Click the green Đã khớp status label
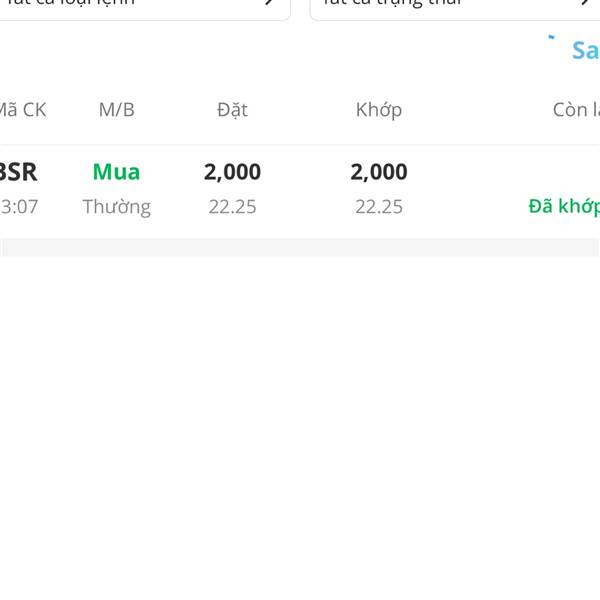Viewport: 600px width, 600px height. 564,207
